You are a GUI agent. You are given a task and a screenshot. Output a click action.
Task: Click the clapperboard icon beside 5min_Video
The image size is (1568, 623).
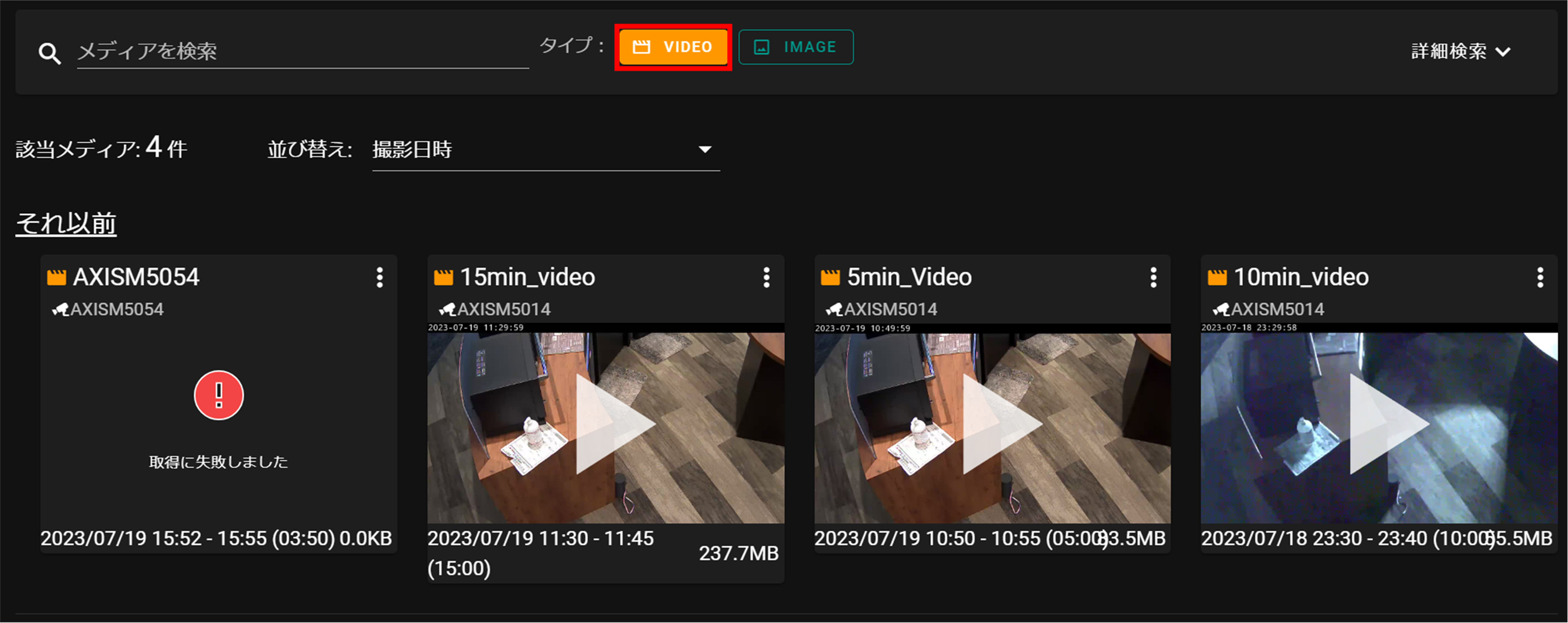(x=830, y=277)
